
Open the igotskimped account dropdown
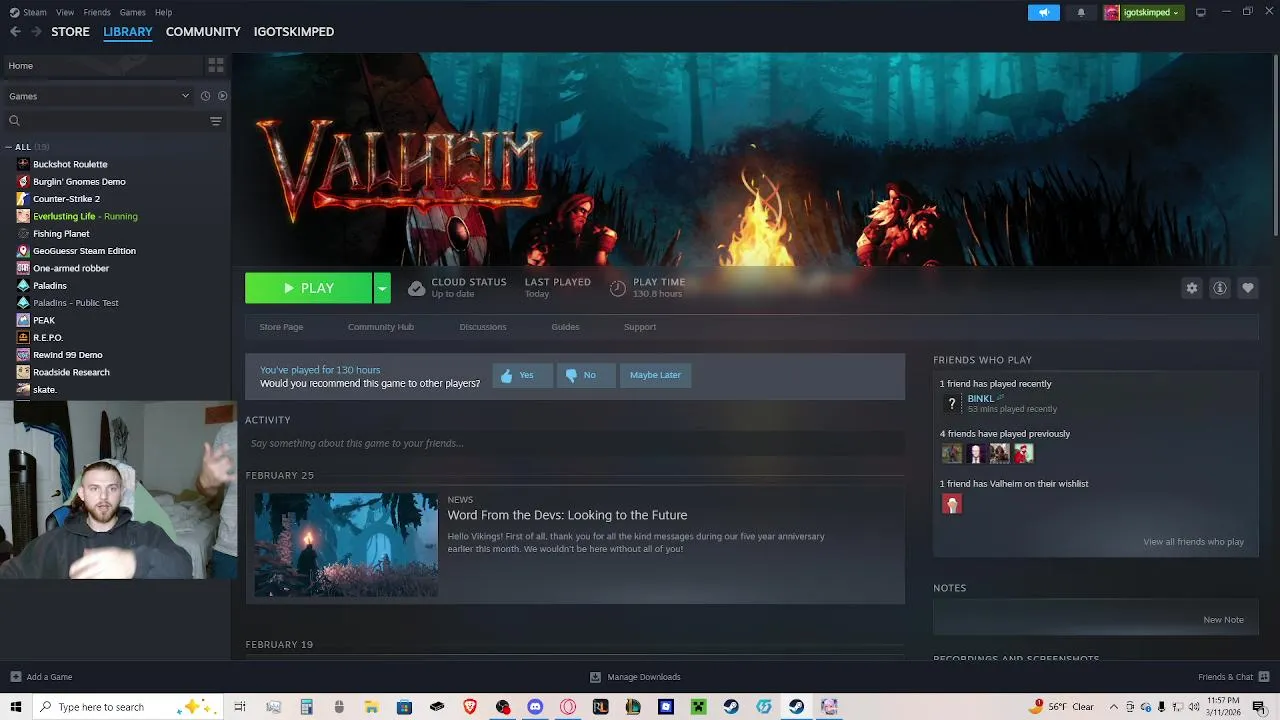tap(1143, 12)
